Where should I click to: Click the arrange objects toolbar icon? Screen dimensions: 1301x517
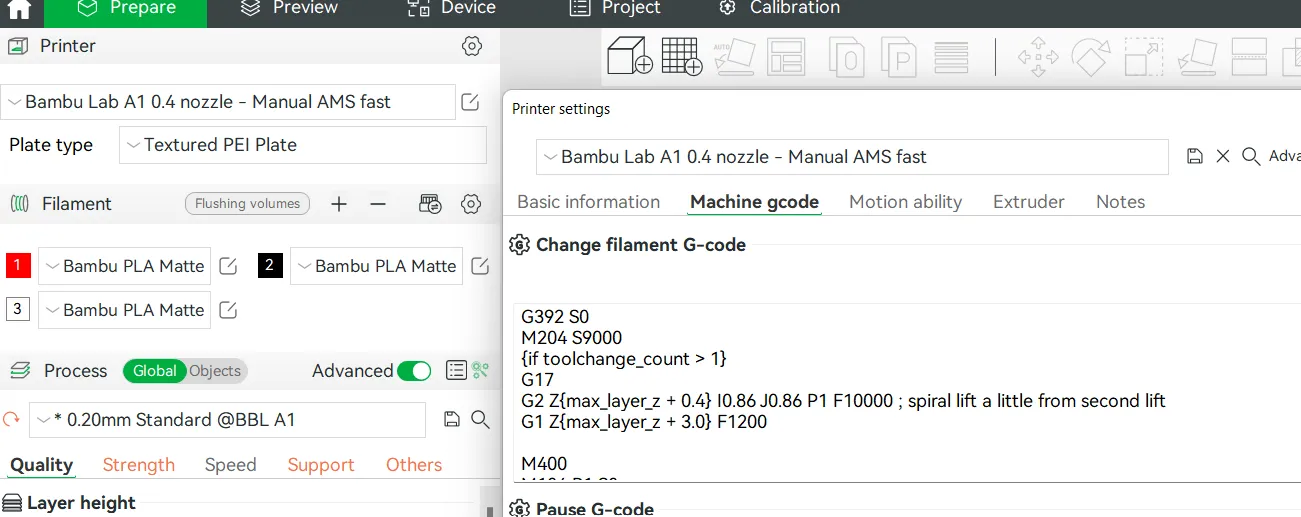click(787, 56)
